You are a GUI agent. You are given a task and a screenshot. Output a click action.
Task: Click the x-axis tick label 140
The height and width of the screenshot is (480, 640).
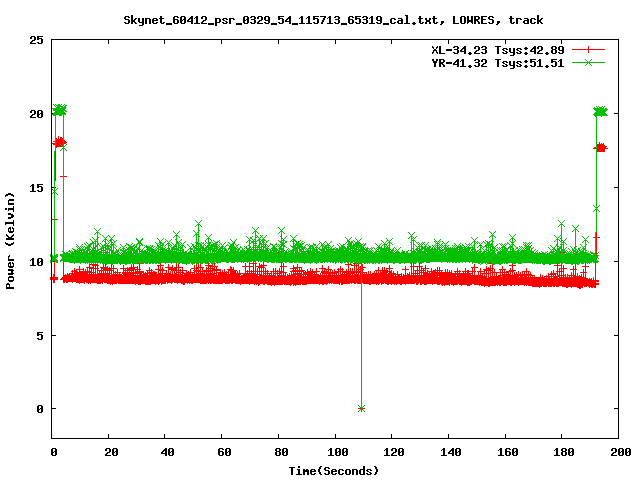click(451, 452)
